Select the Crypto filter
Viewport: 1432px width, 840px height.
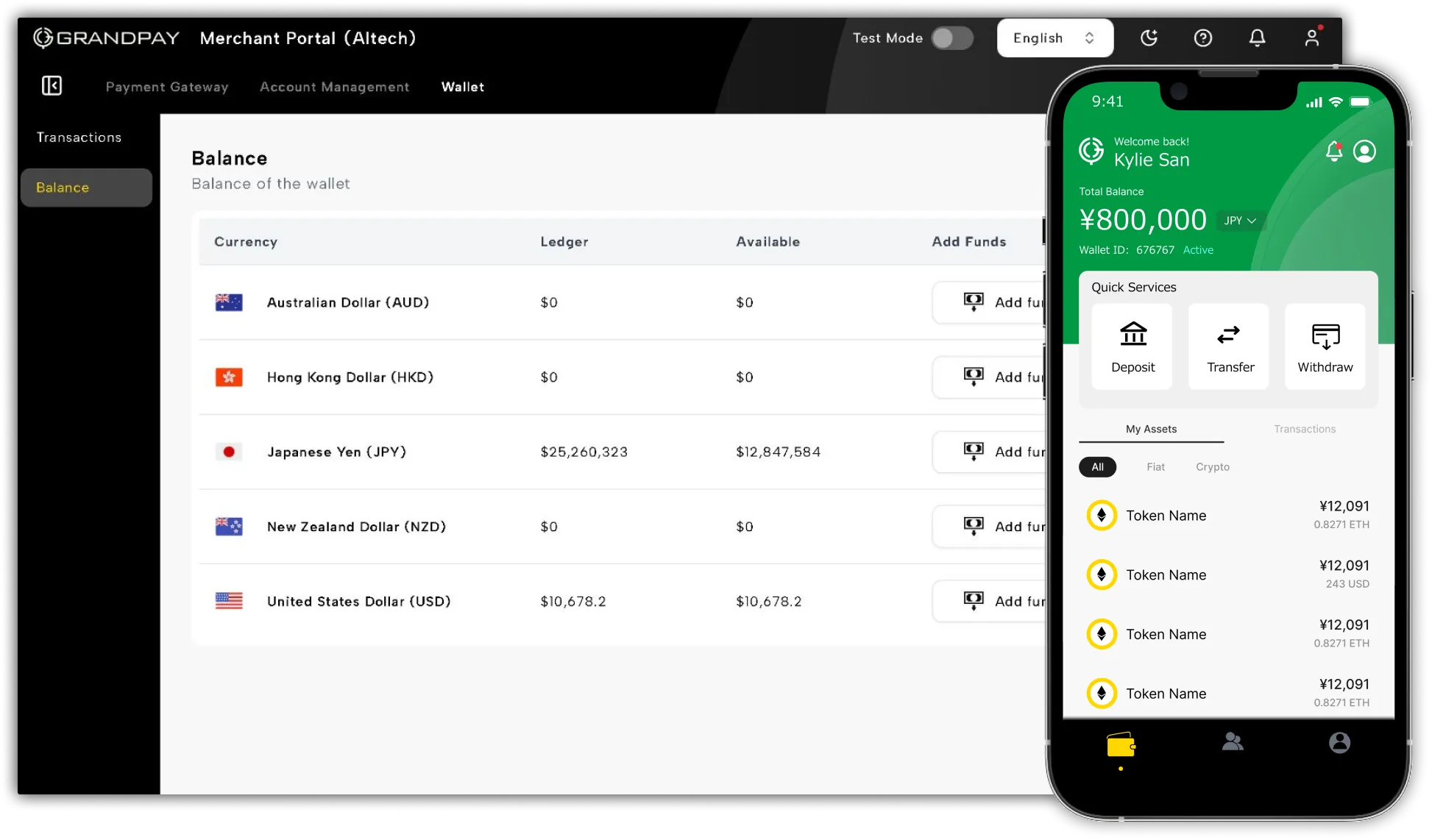[x=1212, y=467]
